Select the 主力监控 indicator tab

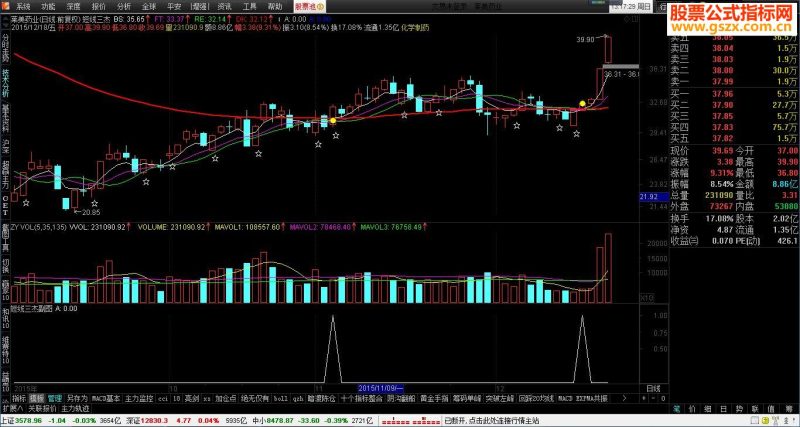pos(139,398)
